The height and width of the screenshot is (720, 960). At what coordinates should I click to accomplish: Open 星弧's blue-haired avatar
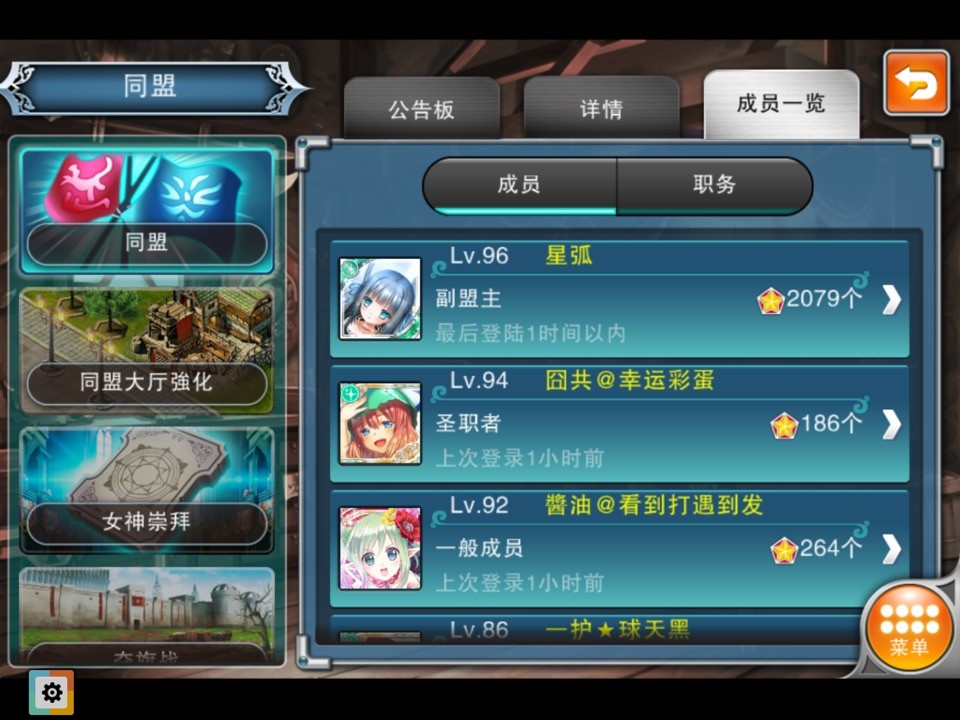pos(380,298)
